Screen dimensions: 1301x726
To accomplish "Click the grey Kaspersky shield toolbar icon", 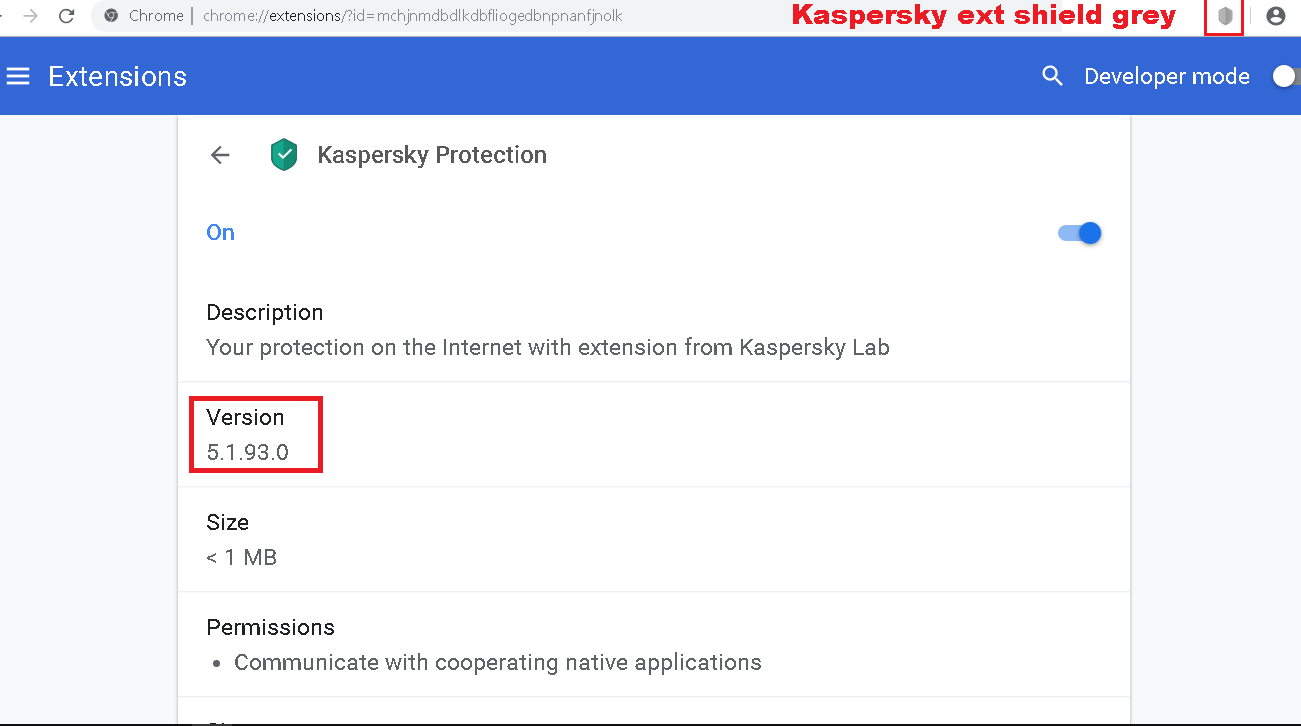I will [1224, 17].
